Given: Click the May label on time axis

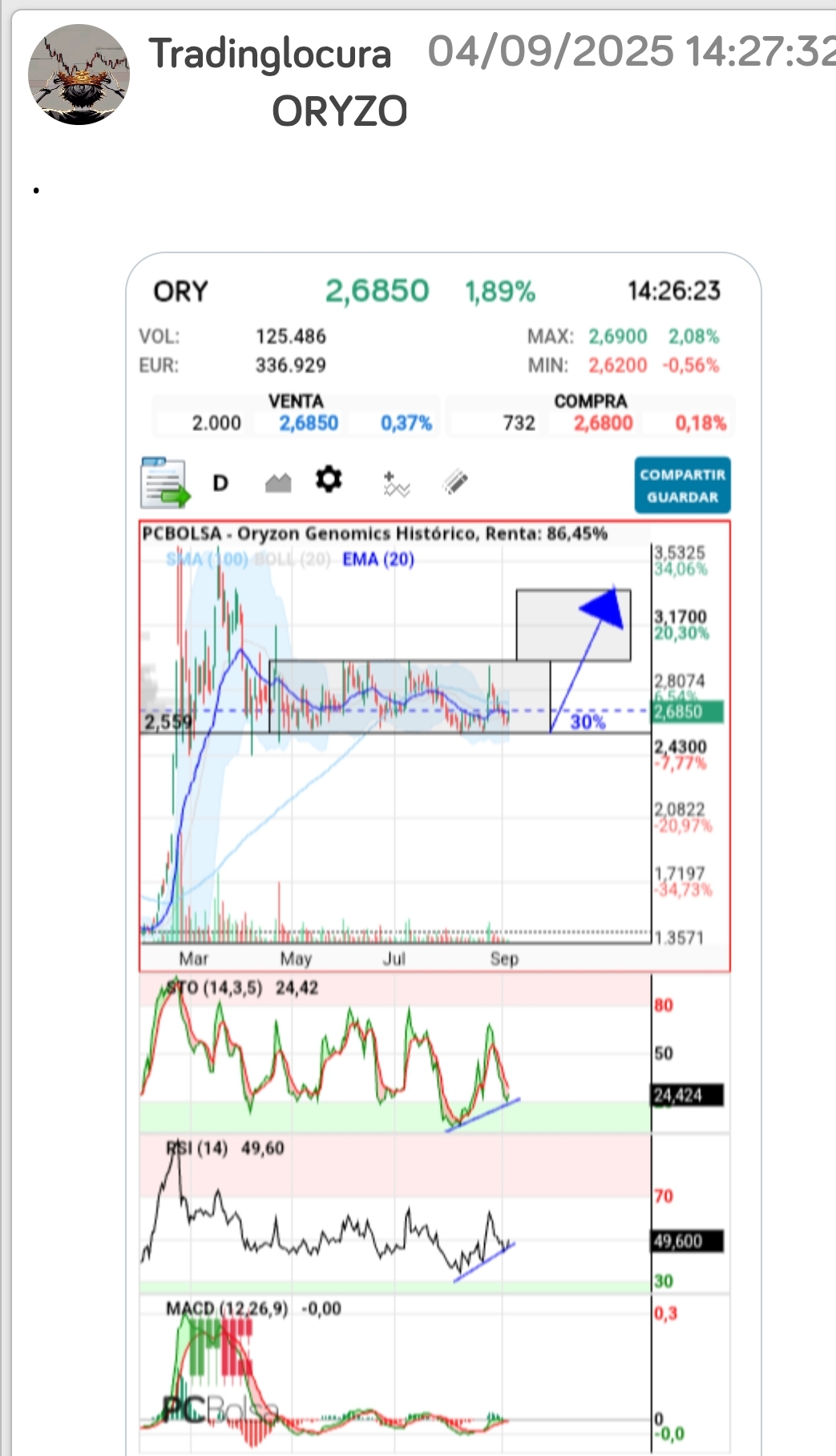Looking at the screenshot, I should tap(296, 959).
